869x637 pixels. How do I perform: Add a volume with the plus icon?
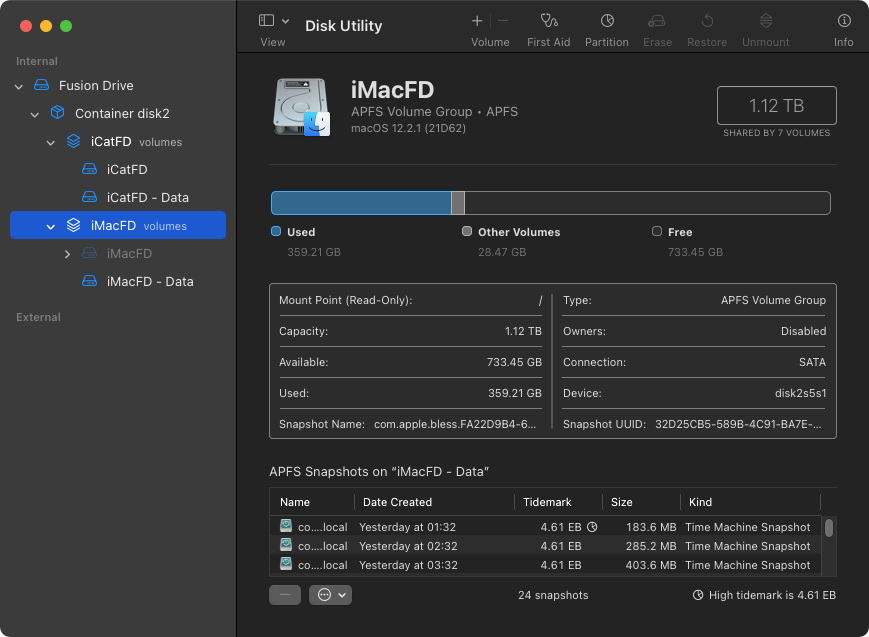(x=477, y=21)
